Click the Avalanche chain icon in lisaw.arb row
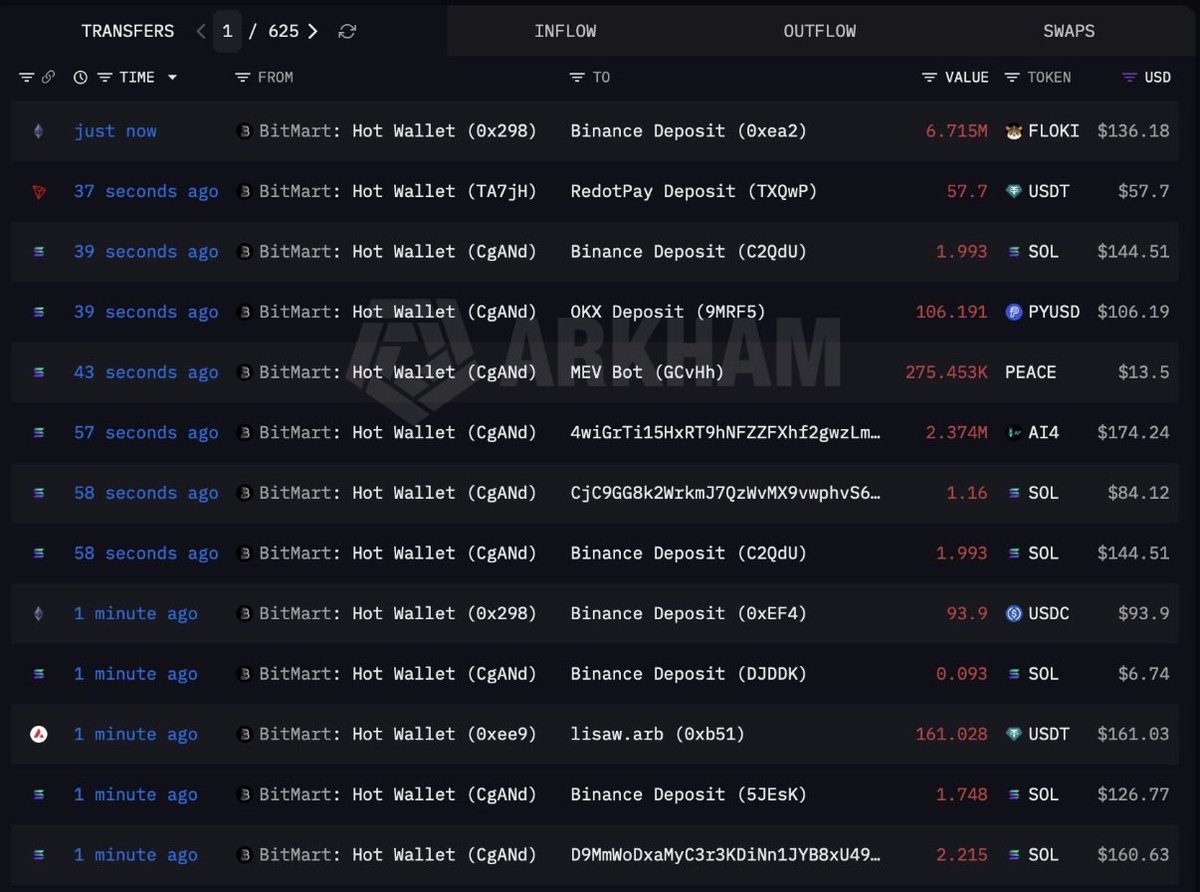The width and height of the screenshot is (1200, 892). 38,734
